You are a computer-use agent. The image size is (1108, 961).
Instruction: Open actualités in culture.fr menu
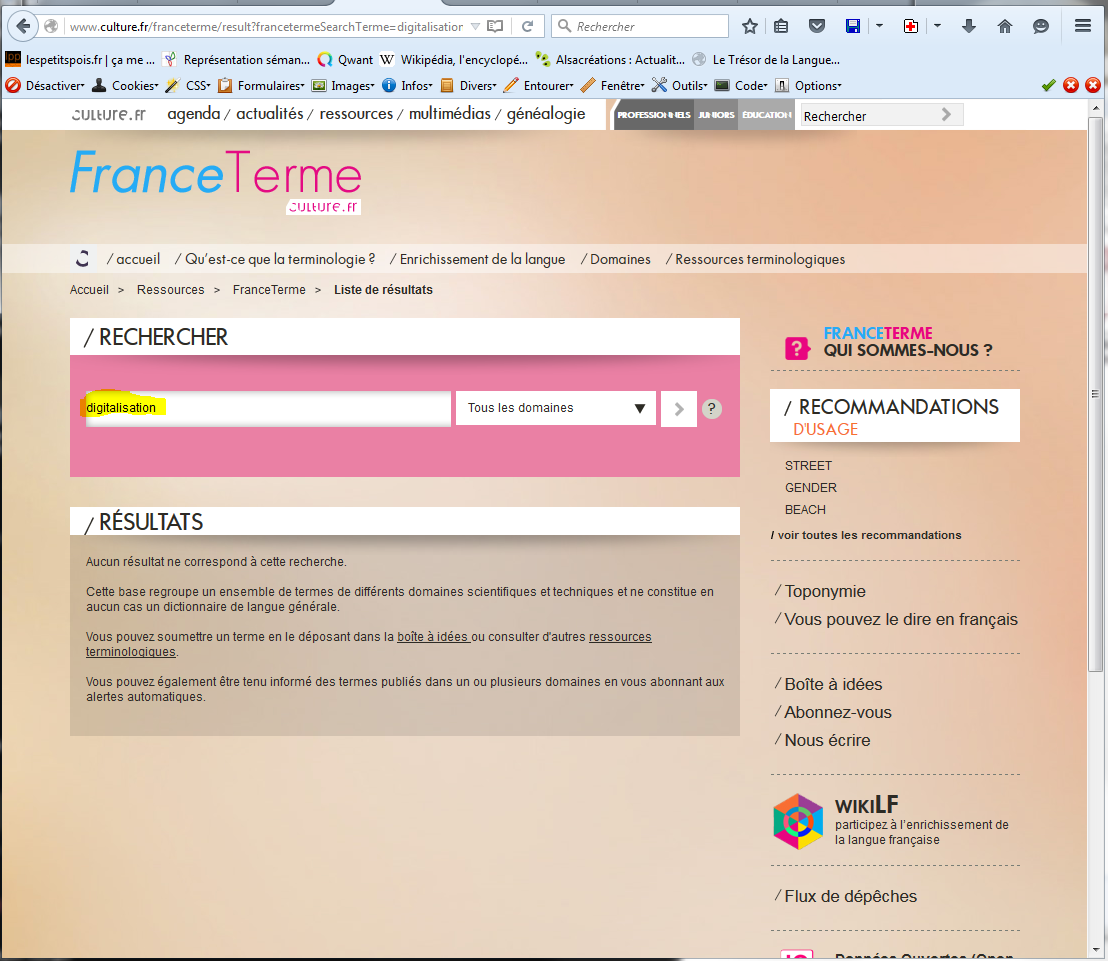(269, 114)
